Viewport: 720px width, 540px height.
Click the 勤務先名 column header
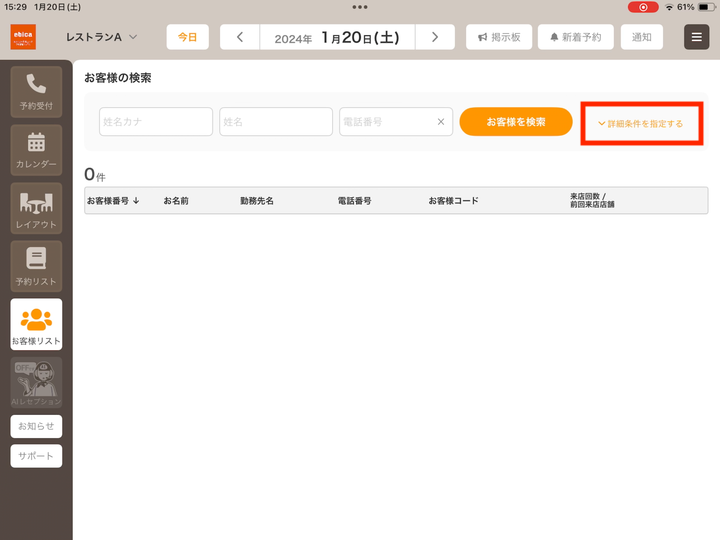[257, 201]
